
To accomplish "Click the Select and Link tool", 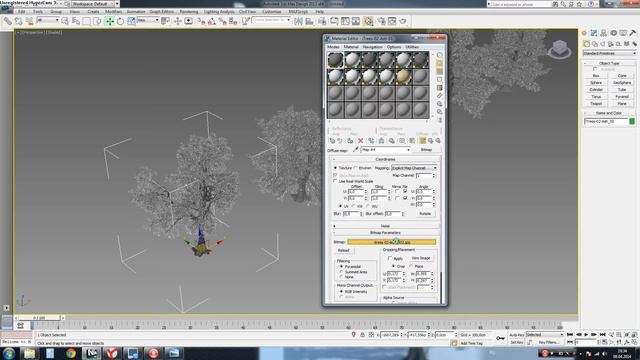I will click(x=8, y=21).
